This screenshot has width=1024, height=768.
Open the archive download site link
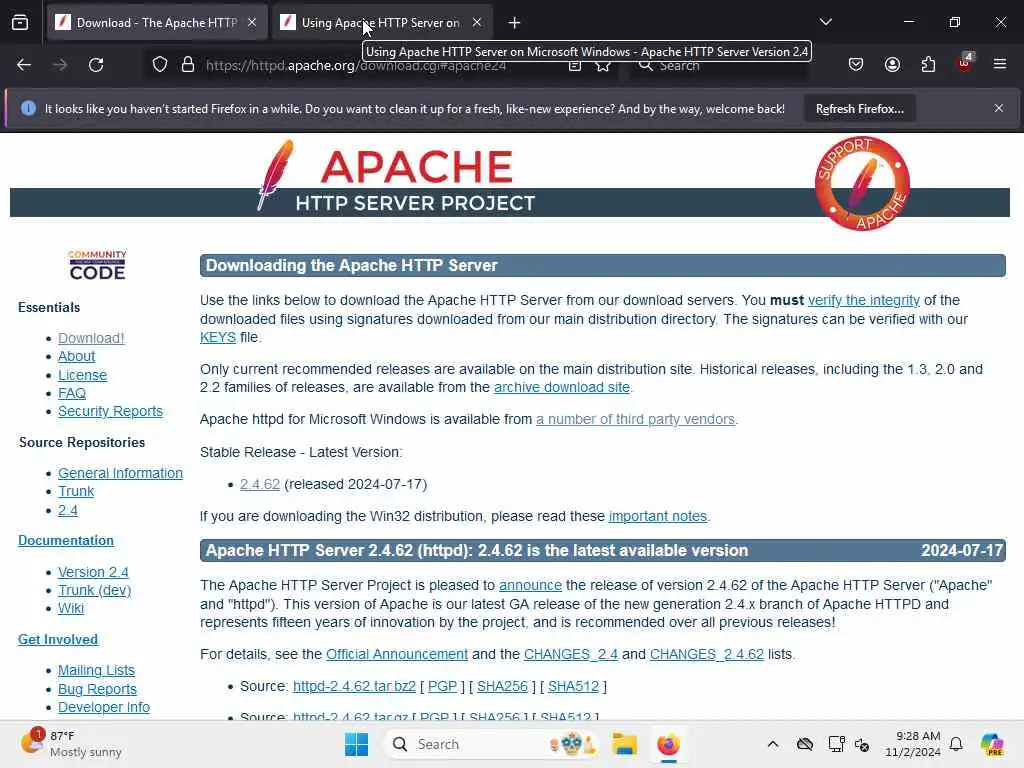(562, 387)
